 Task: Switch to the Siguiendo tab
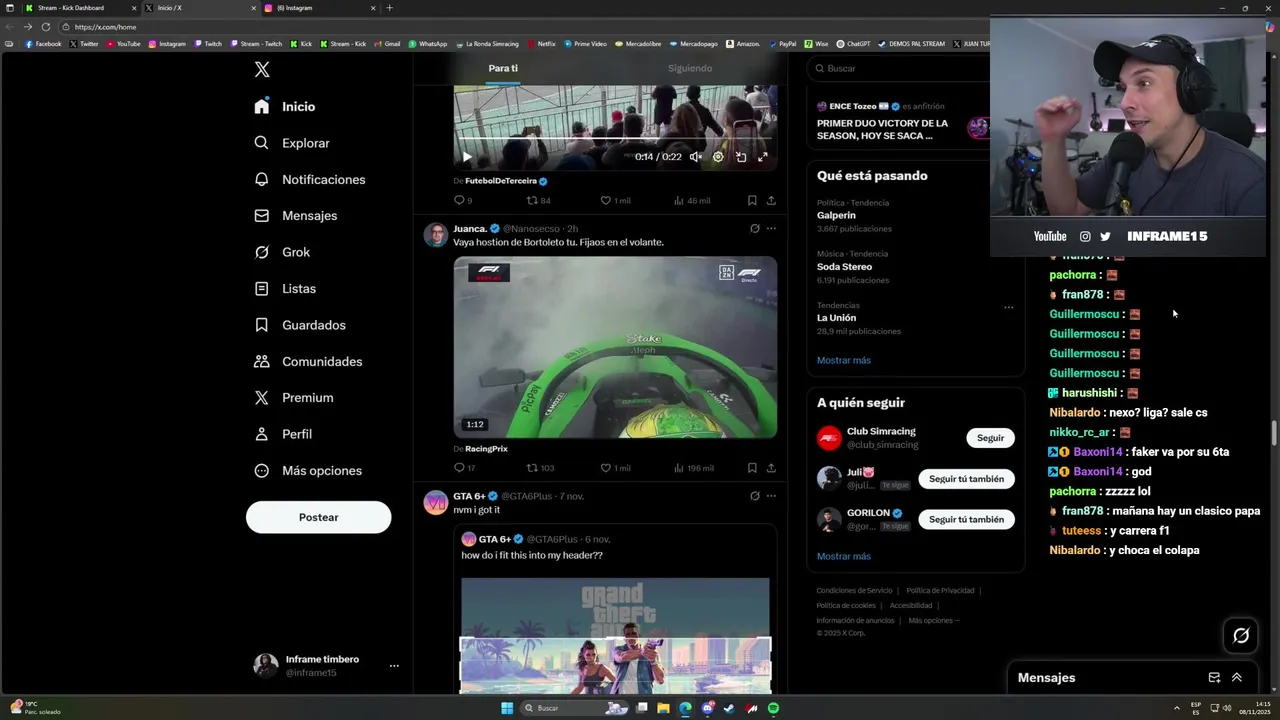(x=690, y=68)
